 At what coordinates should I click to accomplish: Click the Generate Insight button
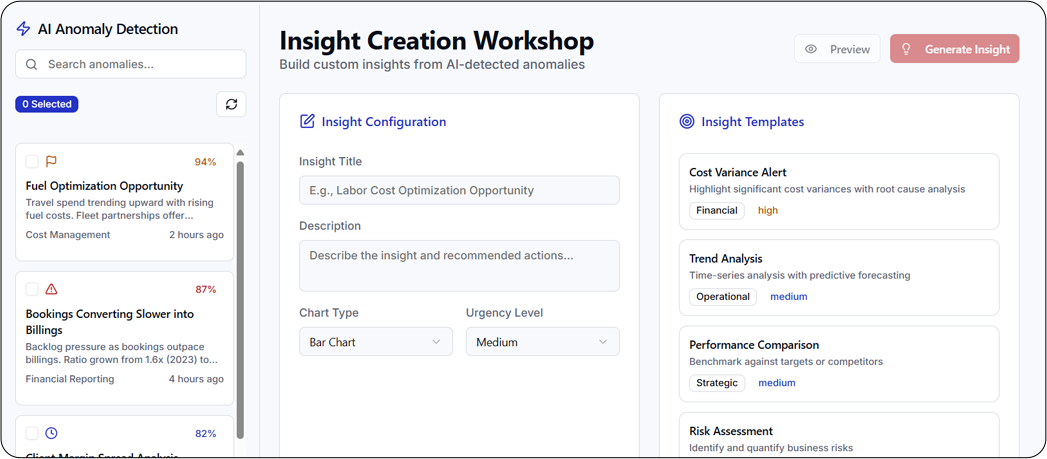[x=954, y=49]
